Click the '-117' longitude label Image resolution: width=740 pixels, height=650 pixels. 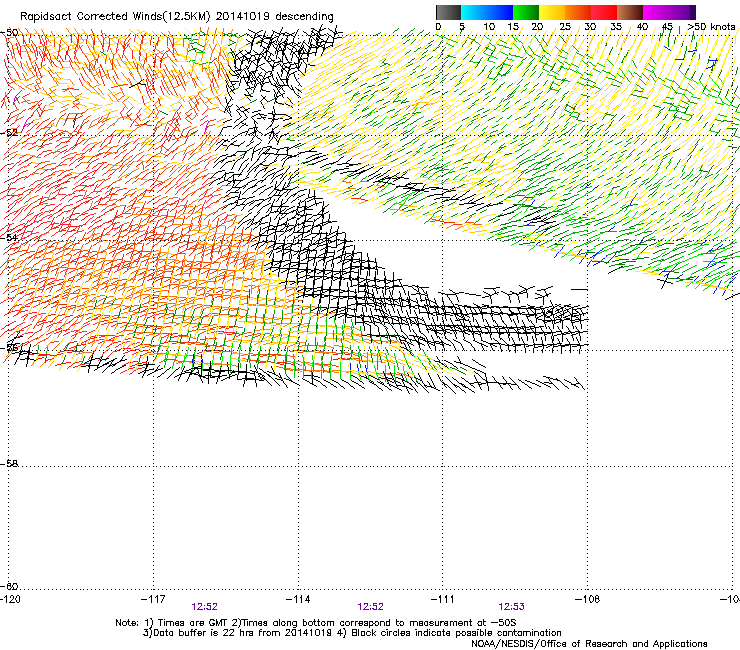point(153,599)
